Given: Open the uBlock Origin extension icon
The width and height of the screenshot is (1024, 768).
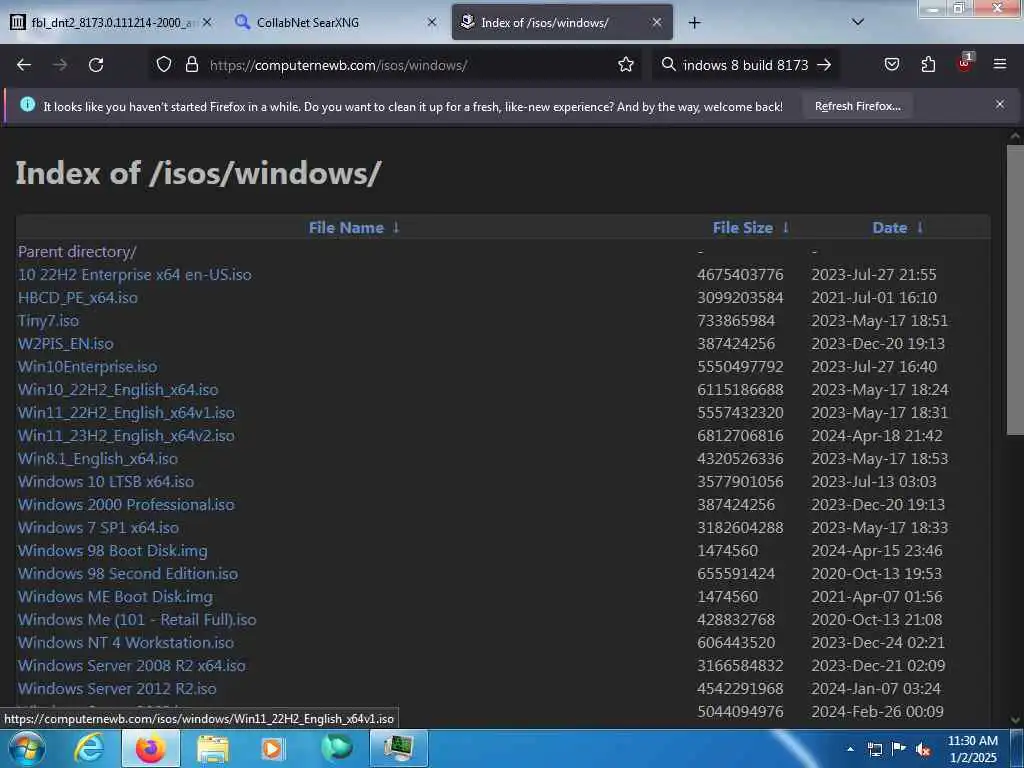Looking at the screenshot, I should click(965, 63).
